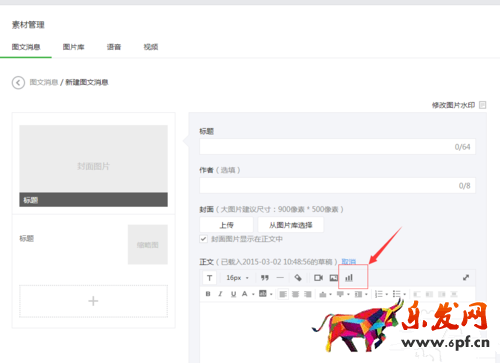
Task: Insert a vote using the bar chart icon
Action: click(x=349, y=277)
